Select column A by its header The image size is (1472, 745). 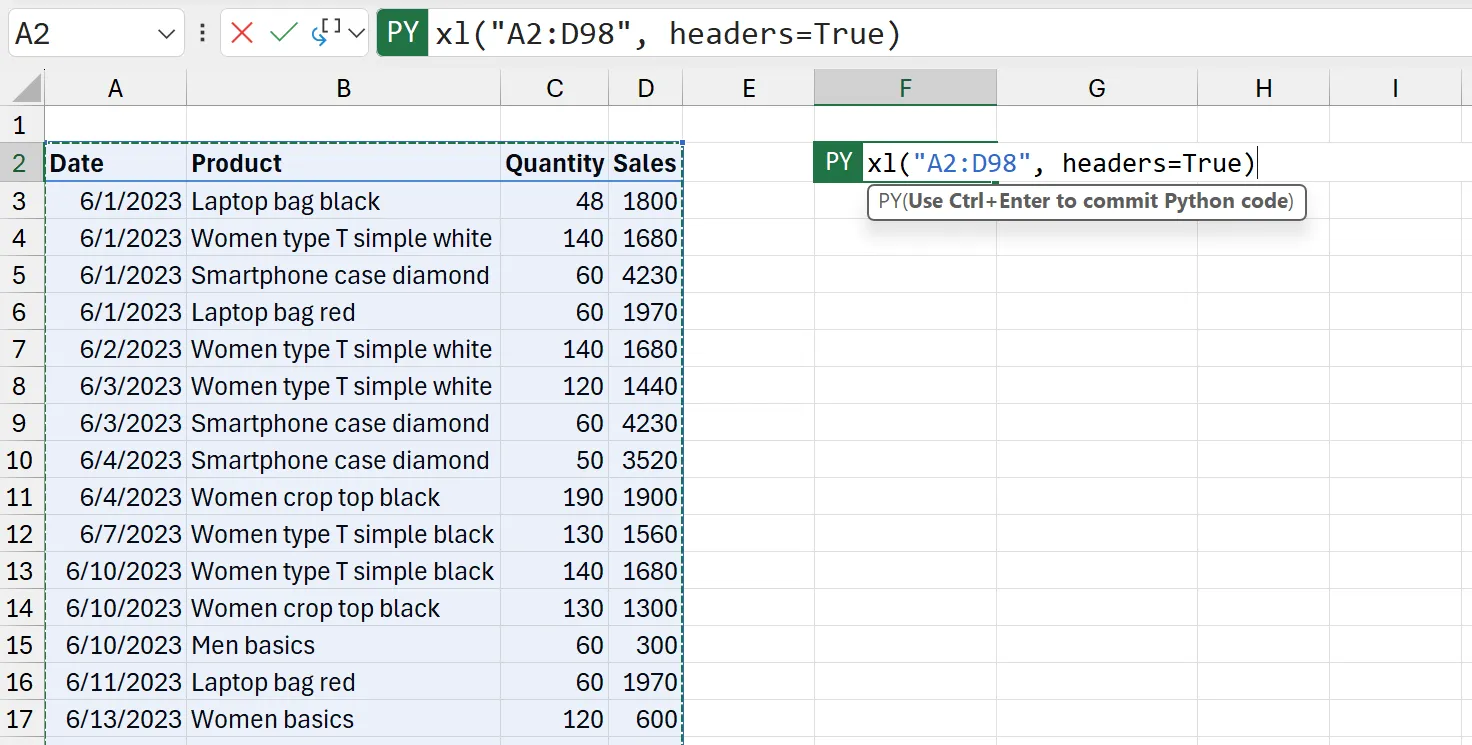coord(115,88)
